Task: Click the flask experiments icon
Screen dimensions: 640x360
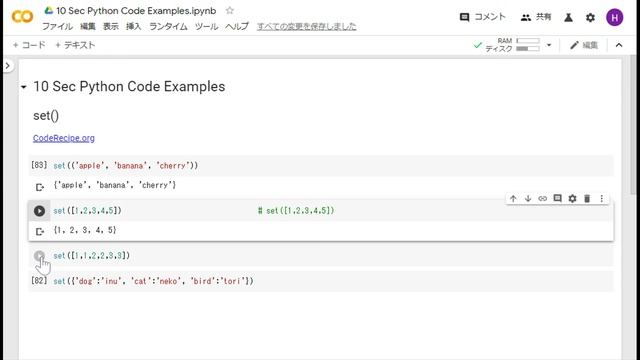Action: [x=568, y=18]
